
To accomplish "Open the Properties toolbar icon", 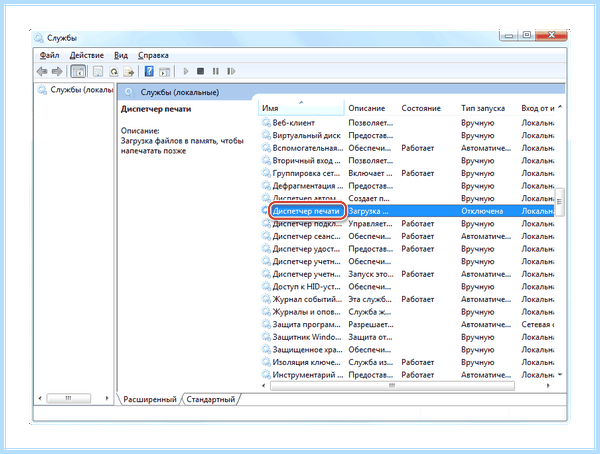I will (x=98, y=71).
